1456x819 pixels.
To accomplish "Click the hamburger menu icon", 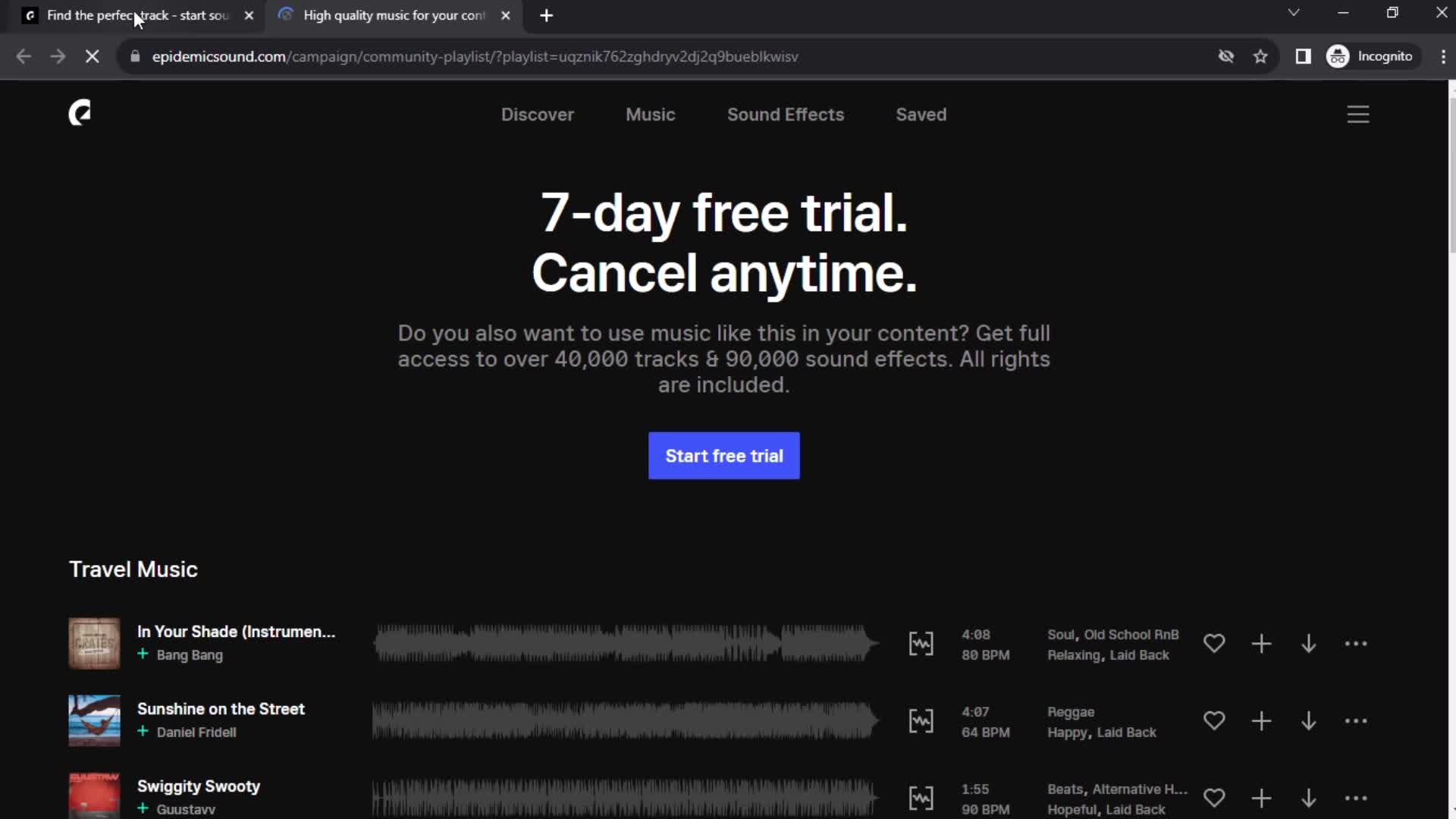I will [x=1358, y=113].
